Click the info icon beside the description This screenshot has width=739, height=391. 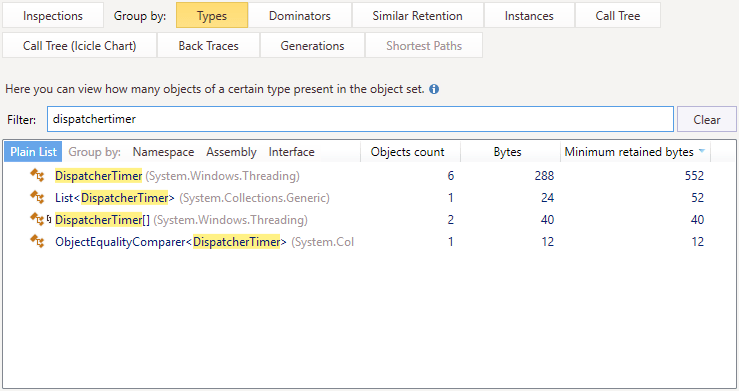pyautogui.click(x=434, y=89)
